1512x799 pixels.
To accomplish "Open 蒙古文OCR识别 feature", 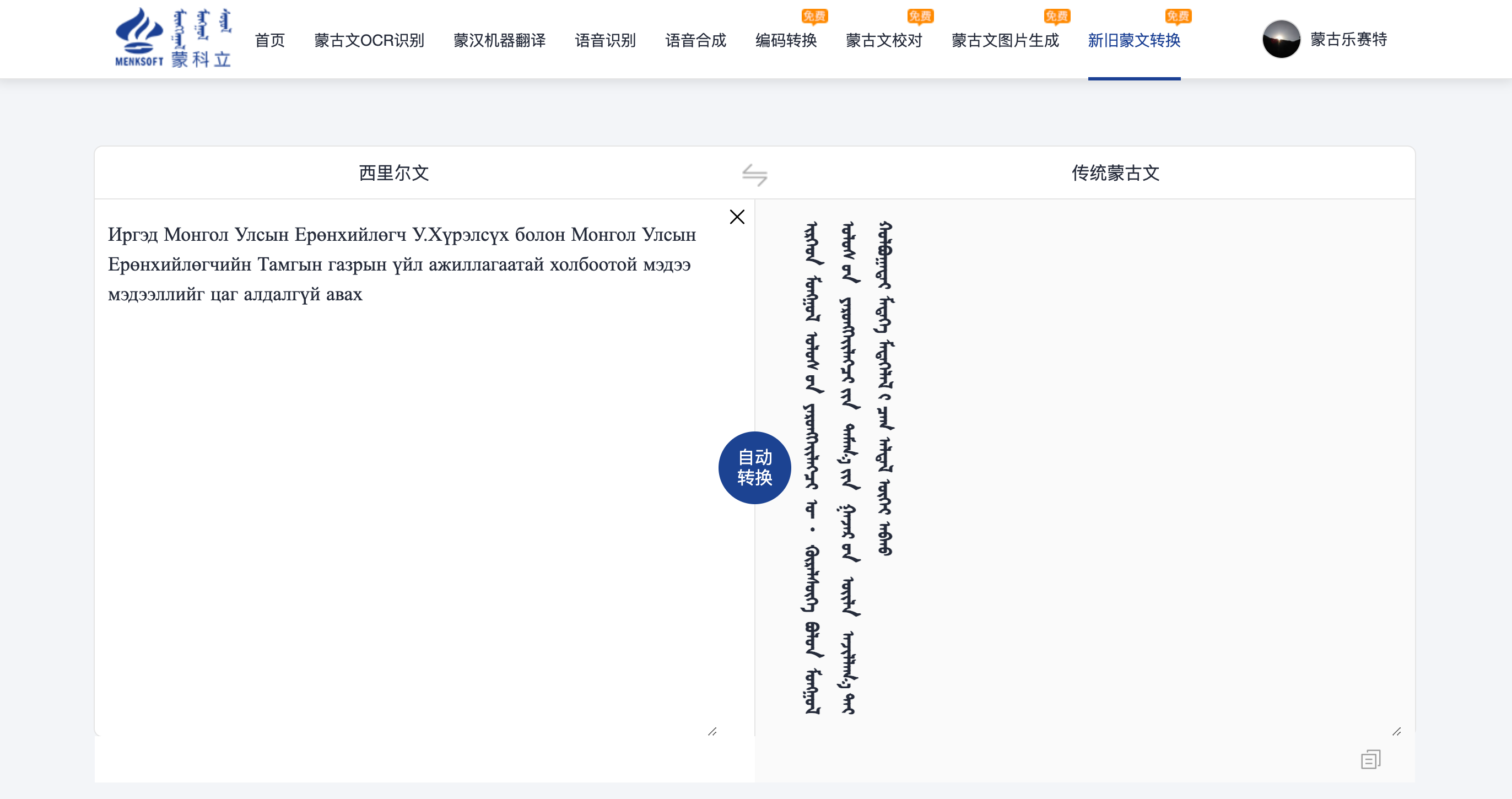I will tap(369, 40).
